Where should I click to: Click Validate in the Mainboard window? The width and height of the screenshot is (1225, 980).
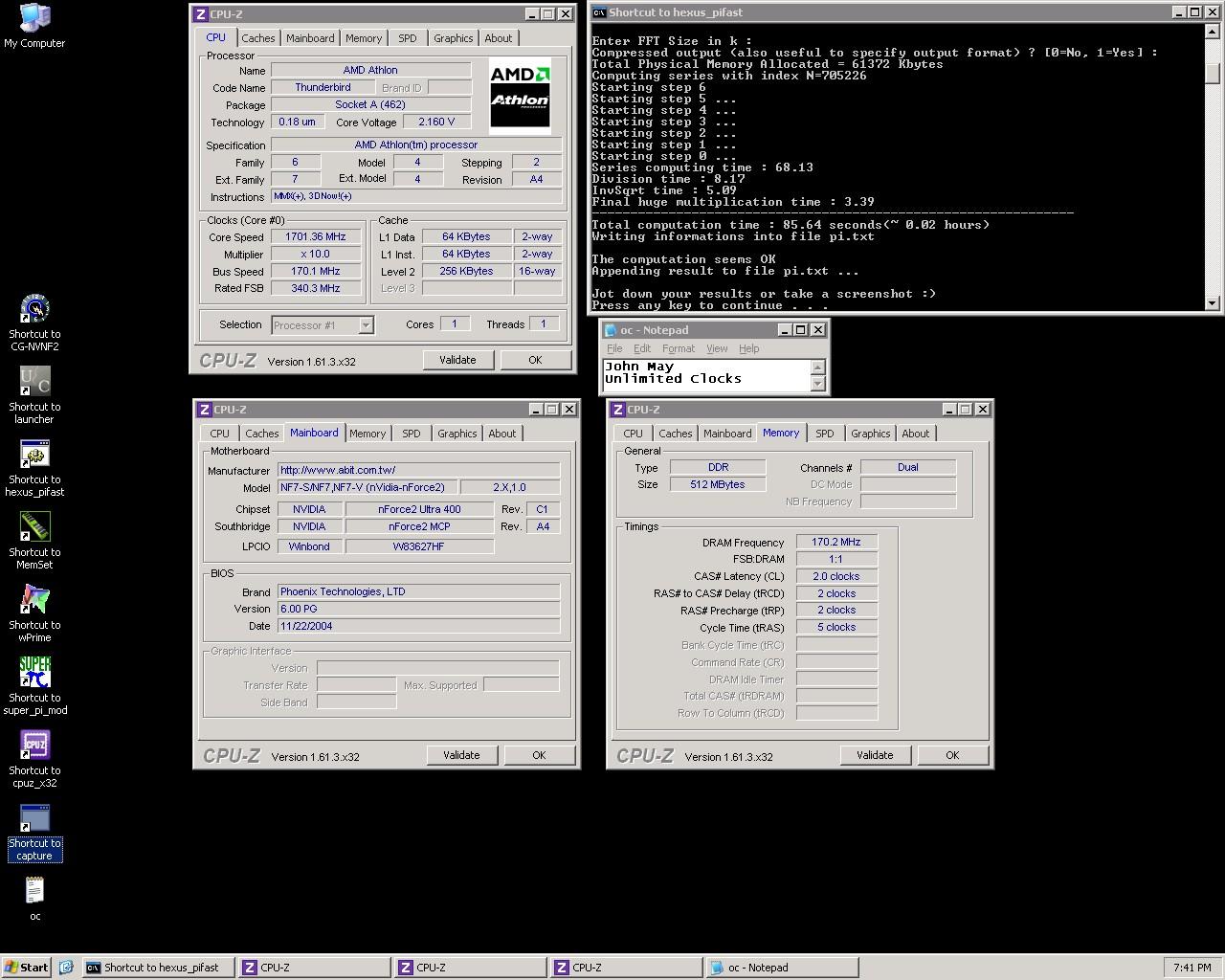coord(461,755)
